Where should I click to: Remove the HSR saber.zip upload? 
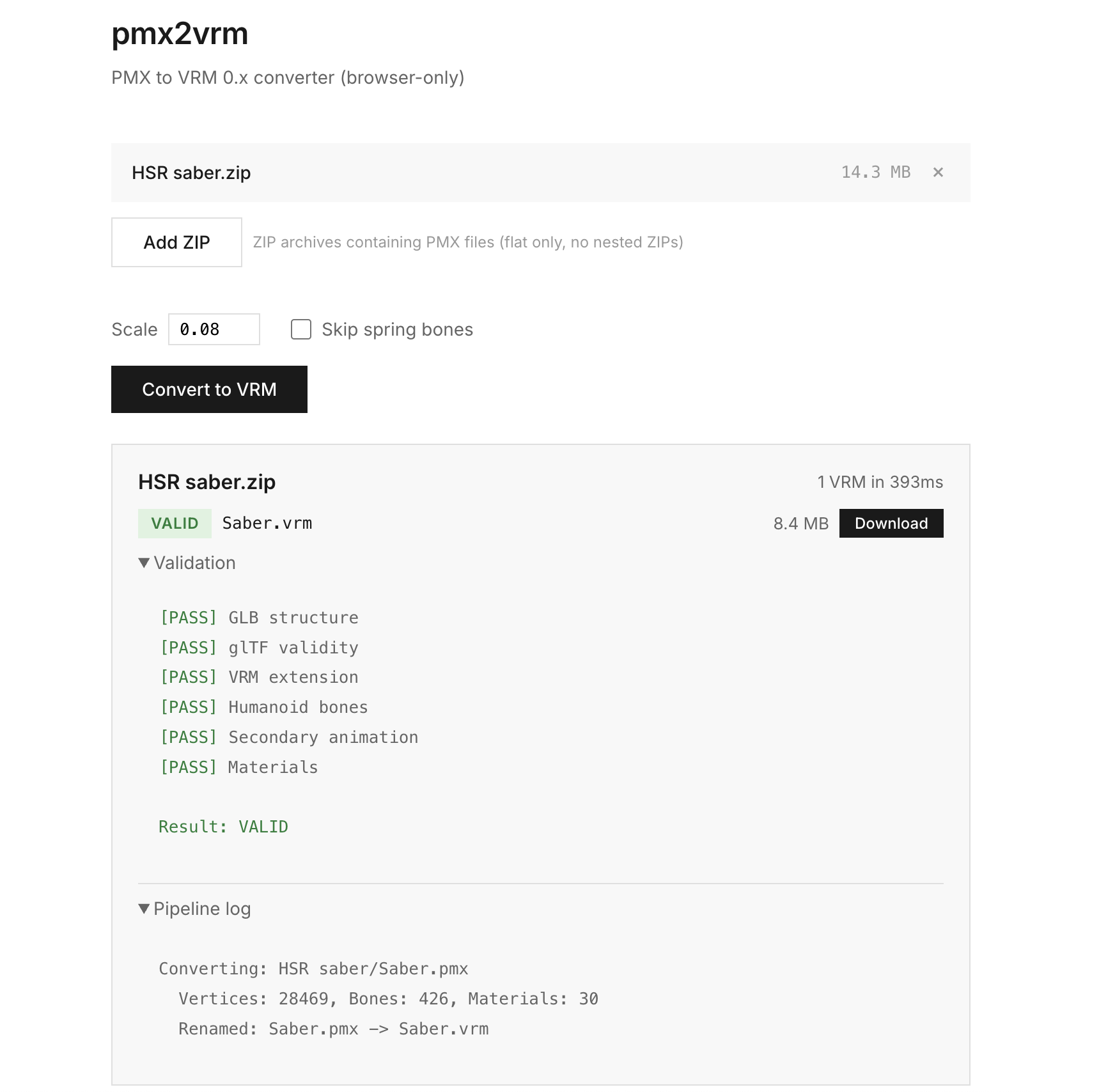[938, 172]
